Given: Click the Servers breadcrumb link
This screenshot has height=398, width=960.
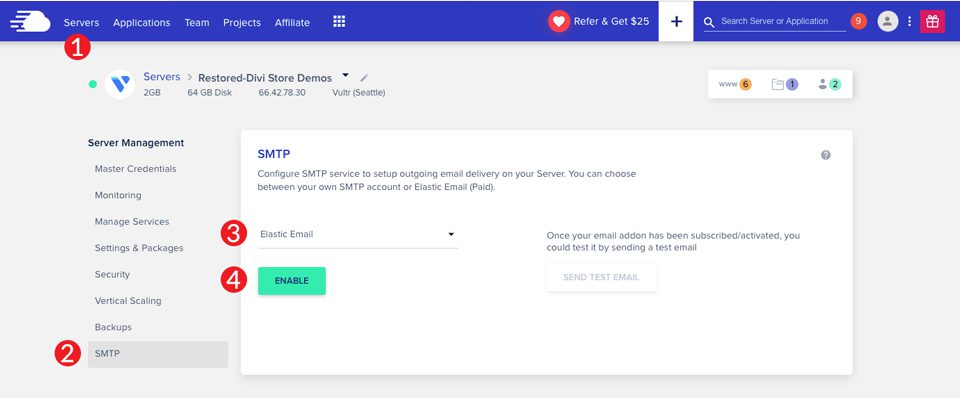Looking at the screenshot, I should tap(162, 77).
